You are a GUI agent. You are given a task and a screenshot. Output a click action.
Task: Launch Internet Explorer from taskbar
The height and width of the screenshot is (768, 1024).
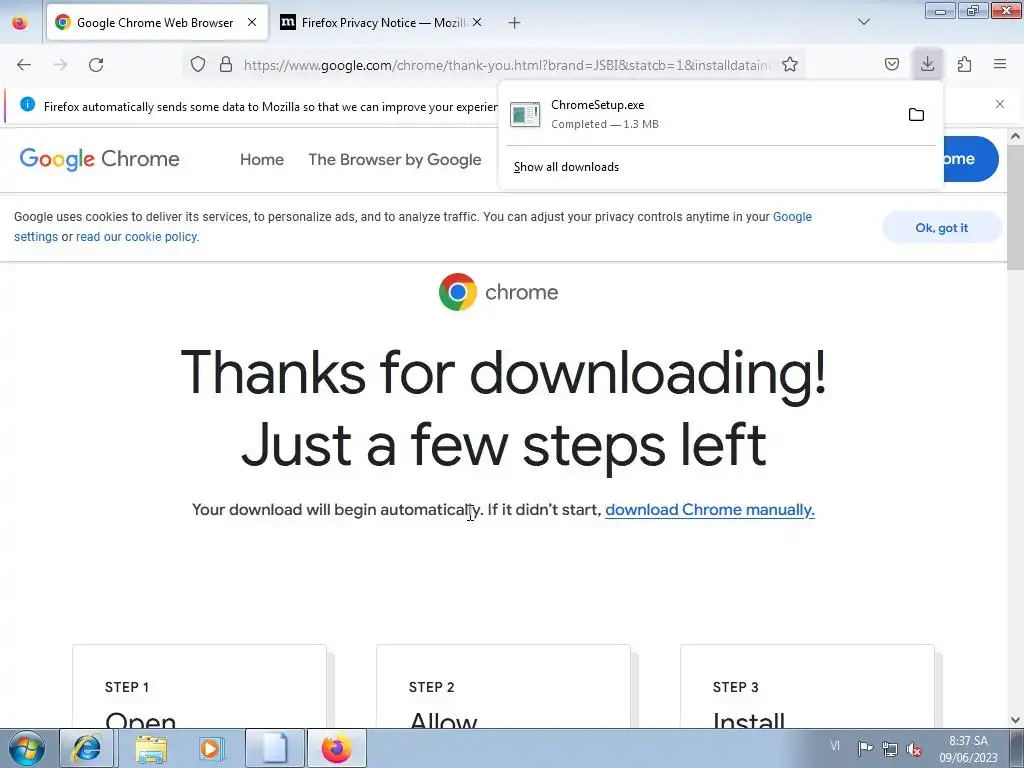(87, 748)
